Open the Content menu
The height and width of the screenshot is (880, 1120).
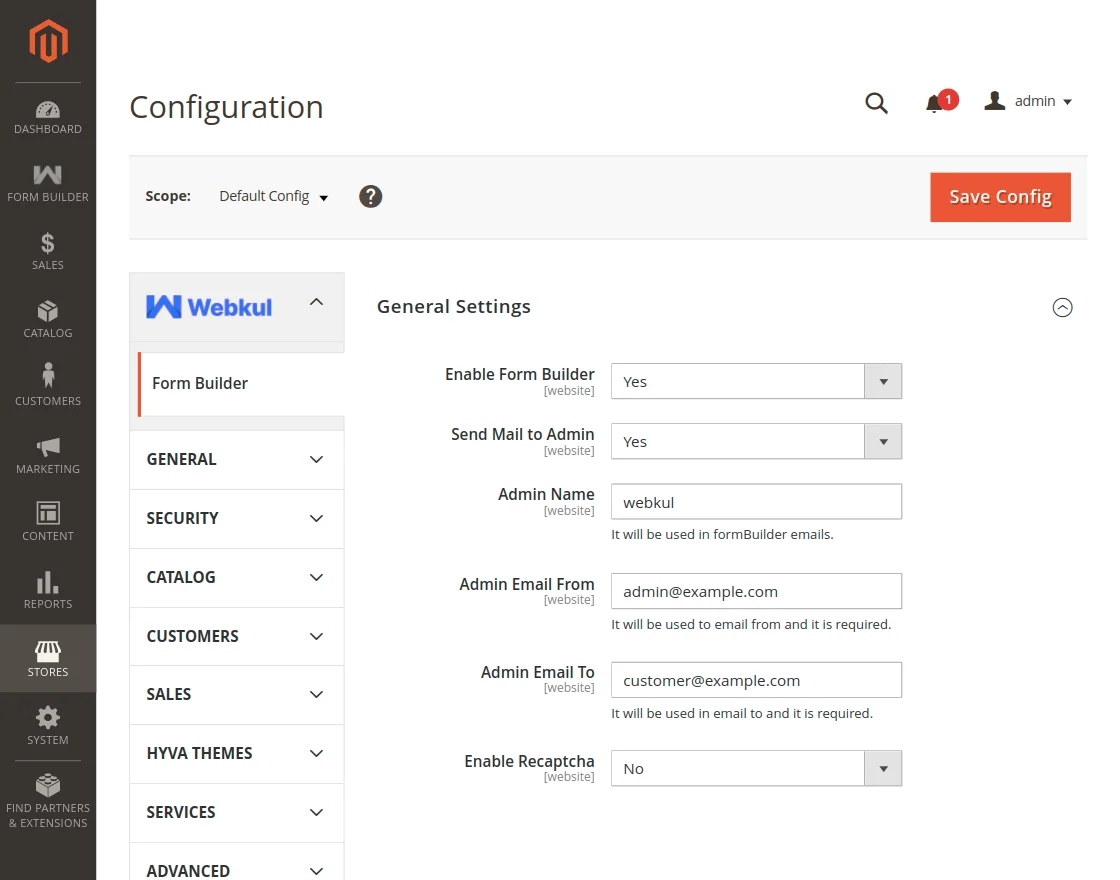click(x=48, y=522)
